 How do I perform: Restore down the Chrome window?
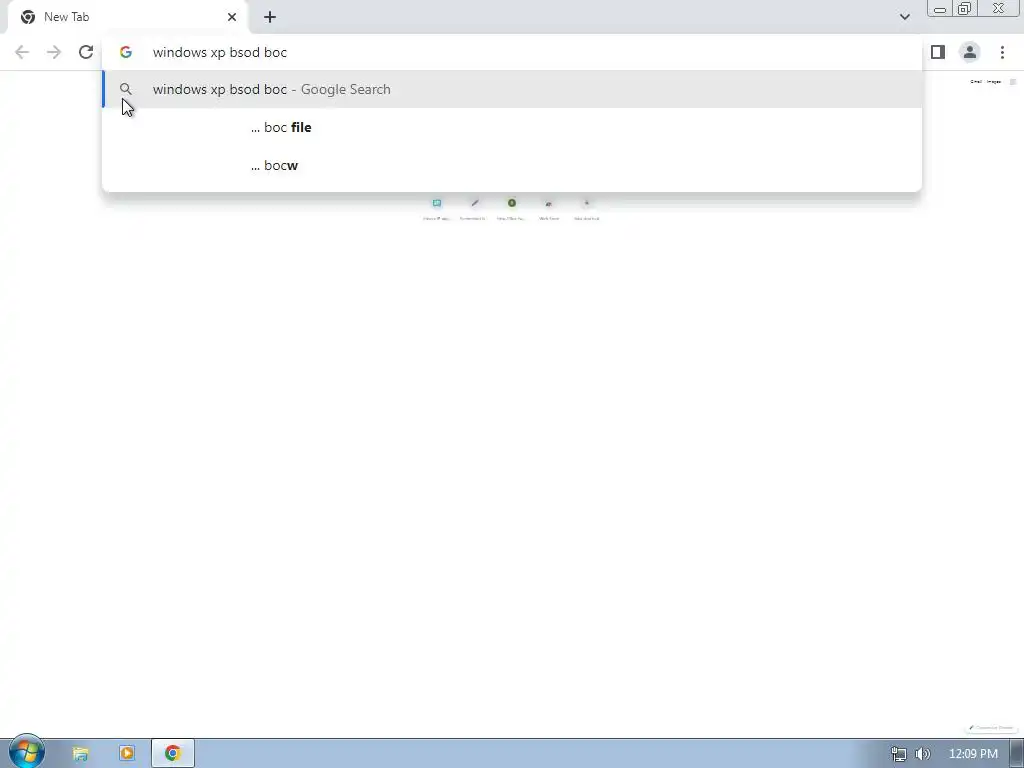coord(964,8)
